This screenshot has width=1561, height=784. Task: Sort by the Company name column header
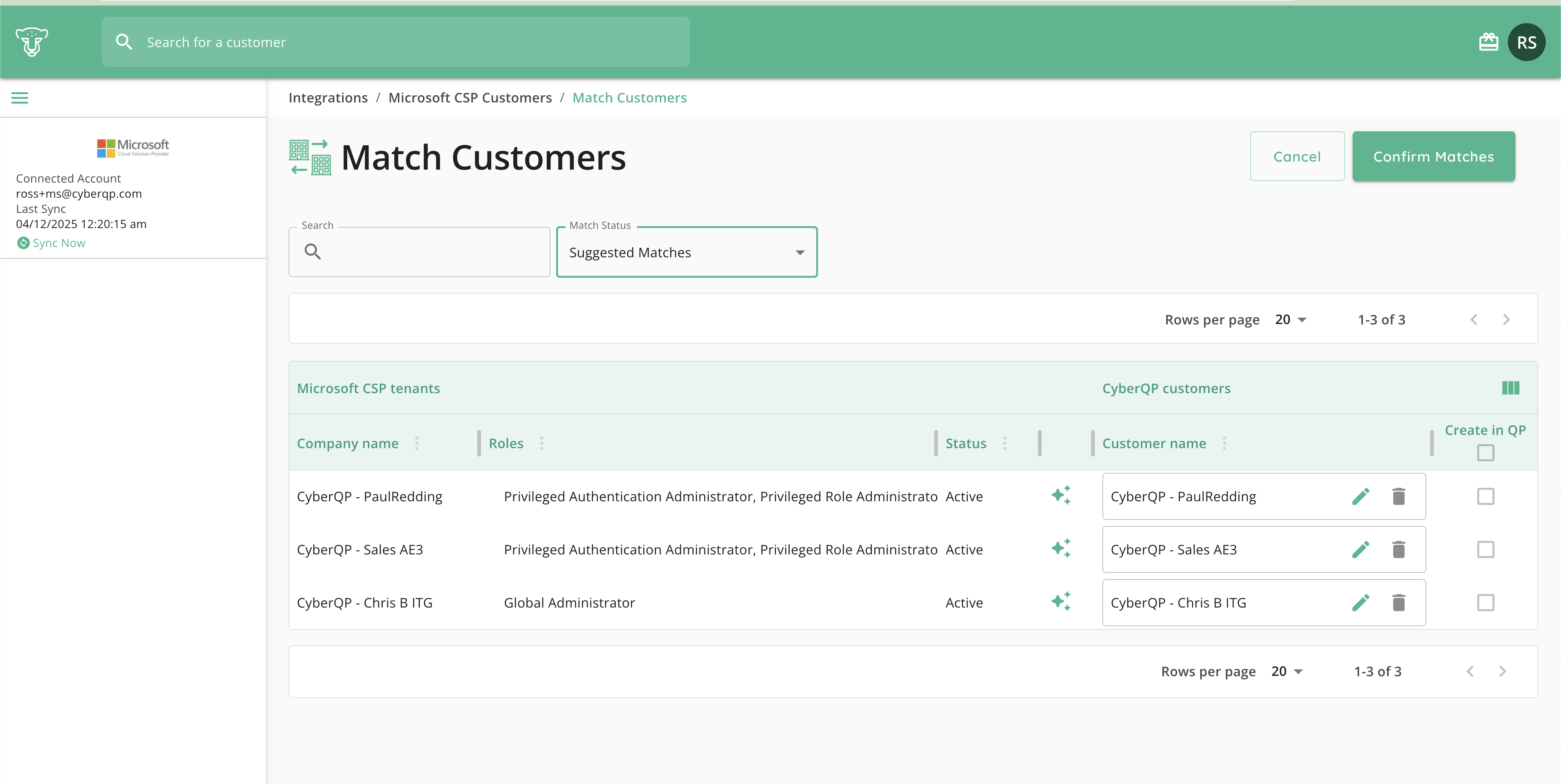[347, 444]
